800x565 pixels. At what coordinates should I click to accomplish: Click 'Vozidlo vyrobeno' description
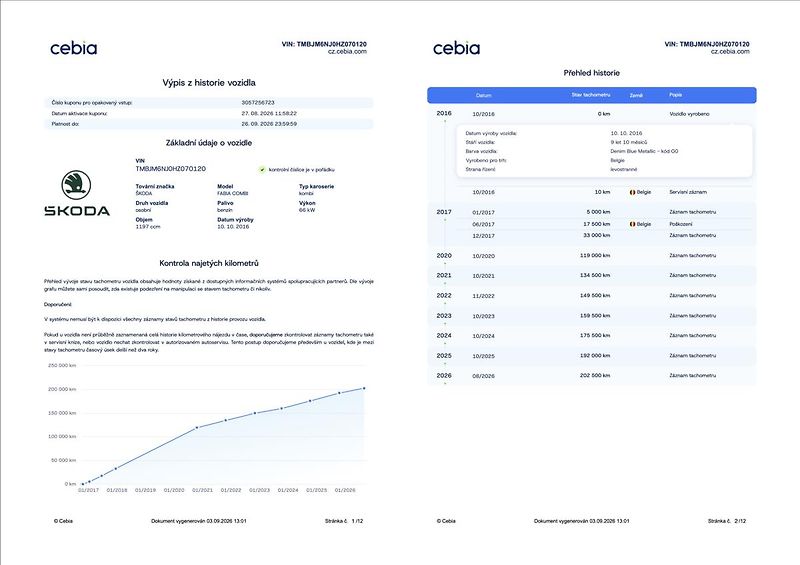(x=689, y=114)
